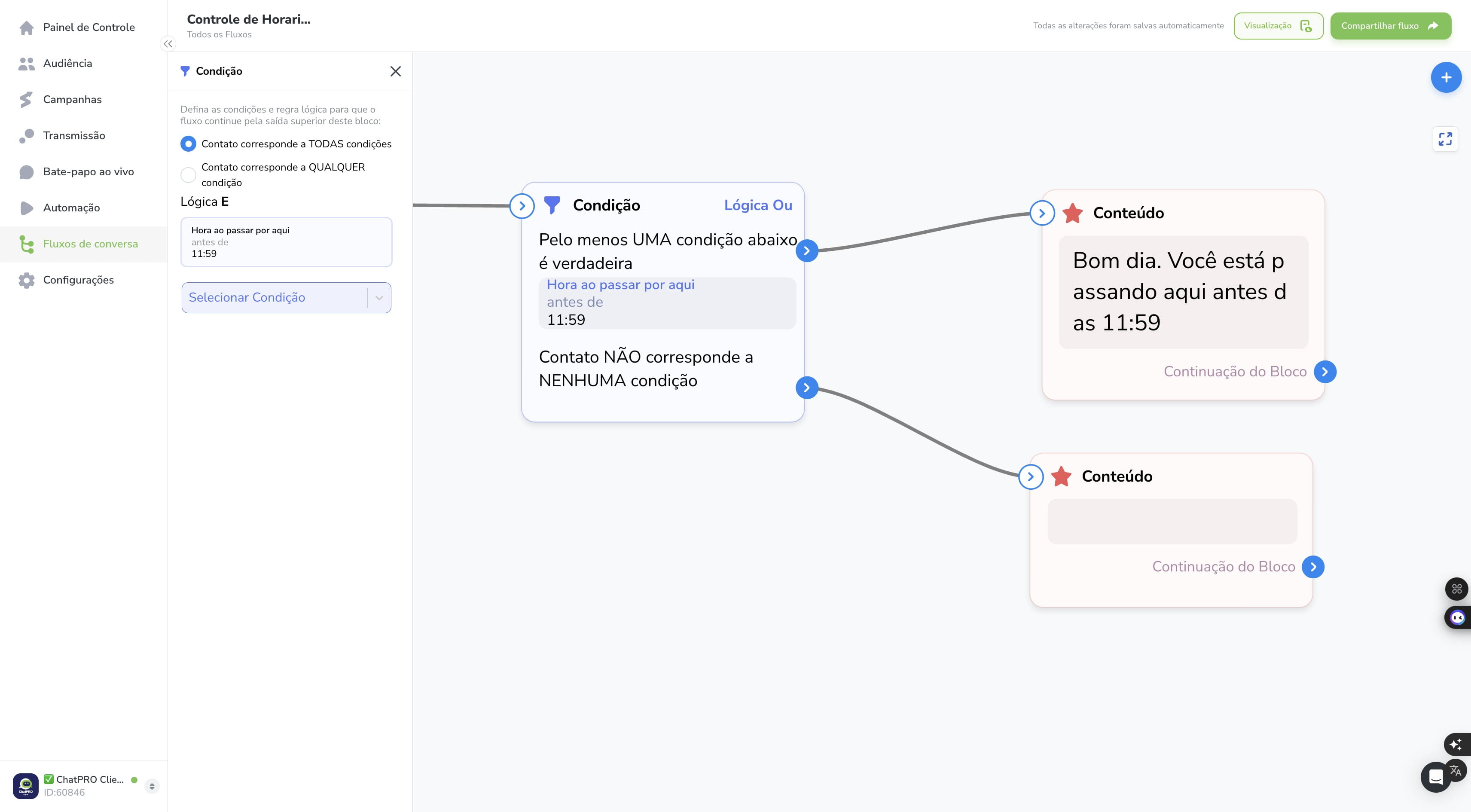Open the support chat widget
The height and width of the screenshot is (812, 1471).
pyautogui.click(x=1436, y=777)
